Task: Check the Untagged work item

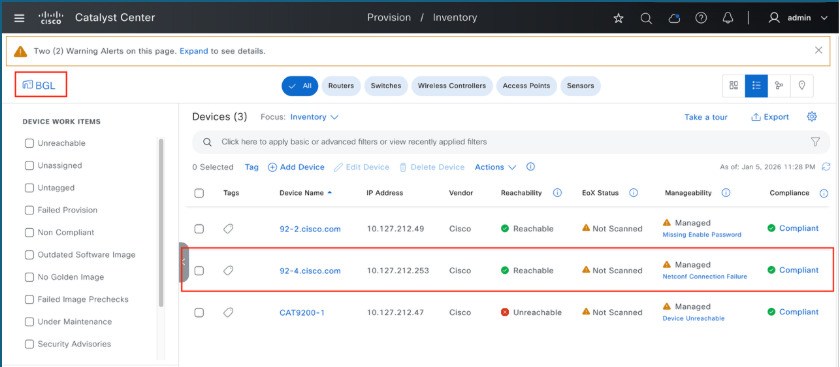Action: (29, 188)
